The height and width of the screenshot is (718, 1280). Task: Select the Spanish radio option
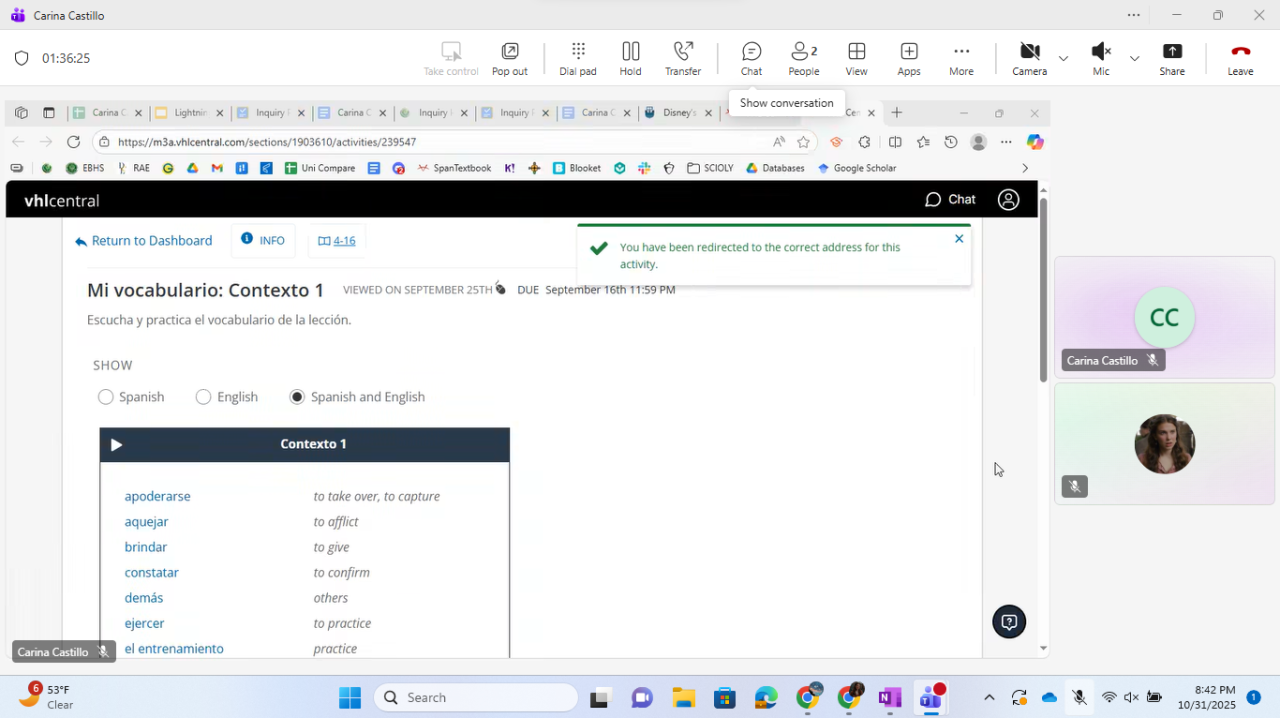click(x=105, y=397)
